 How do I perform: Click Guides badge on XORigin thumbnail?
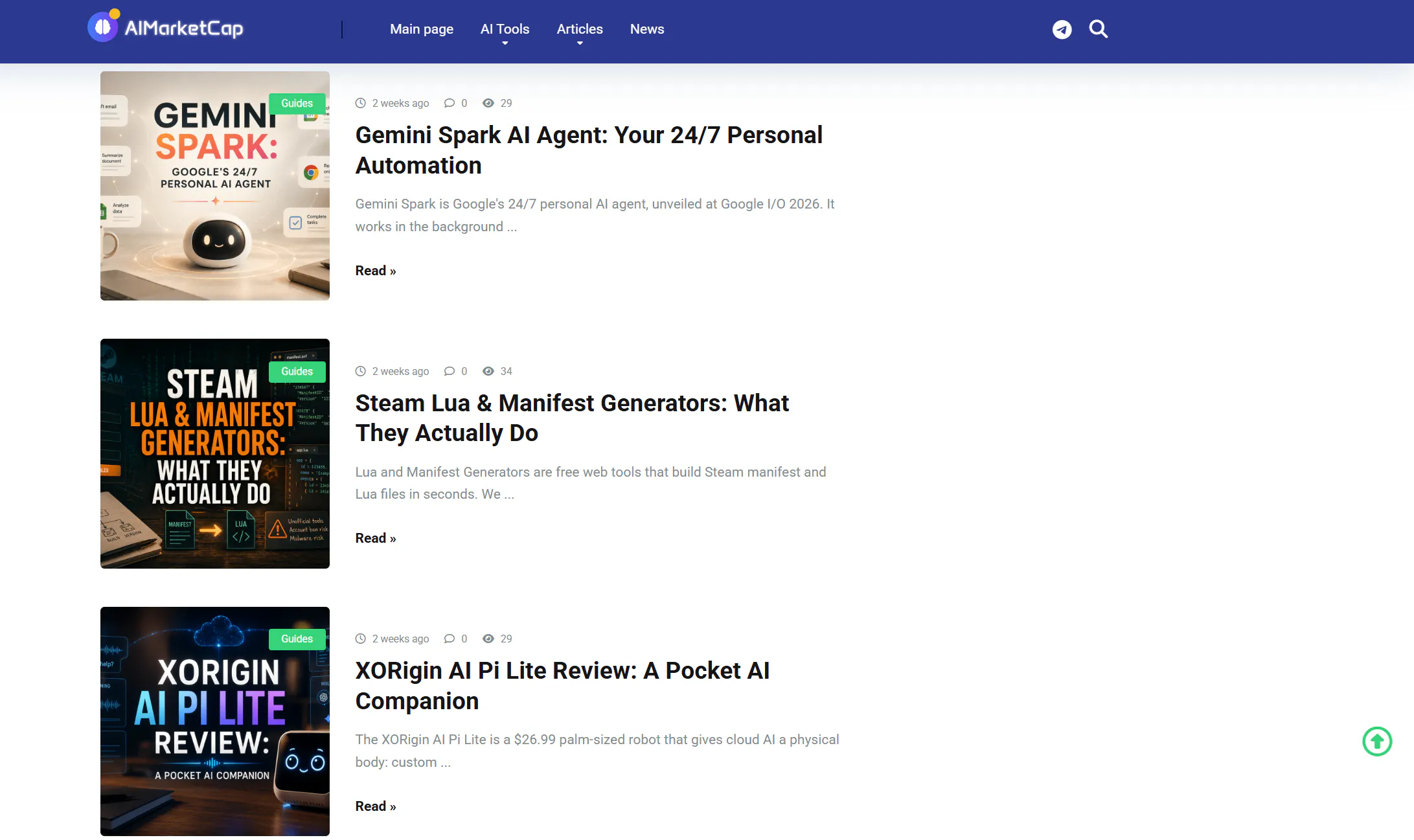click(297, 639)
